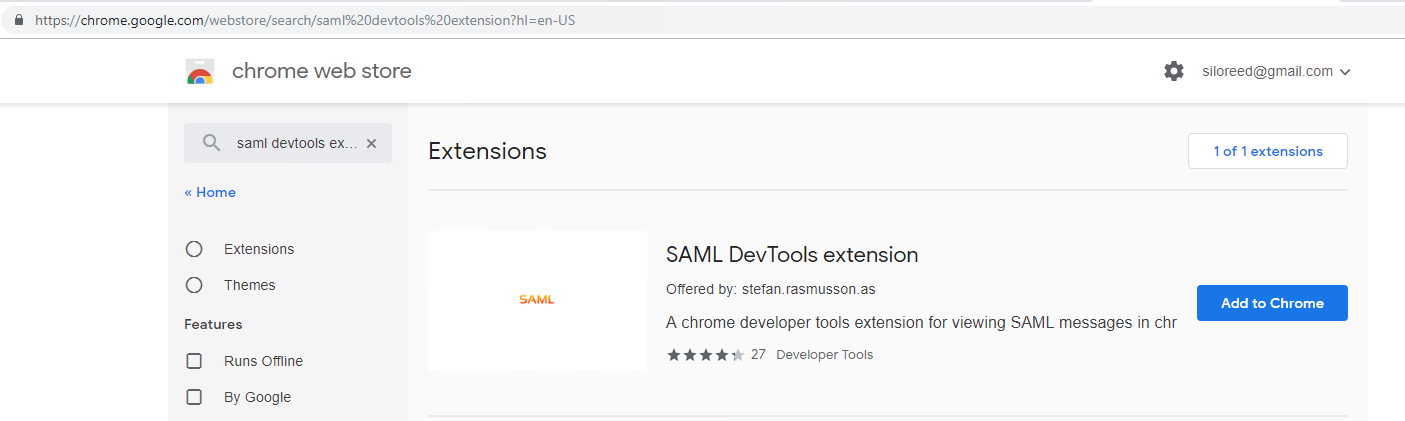Screen dimensions: 1405x421
Task: Check the By Google filter
Action: pos(194,397)
